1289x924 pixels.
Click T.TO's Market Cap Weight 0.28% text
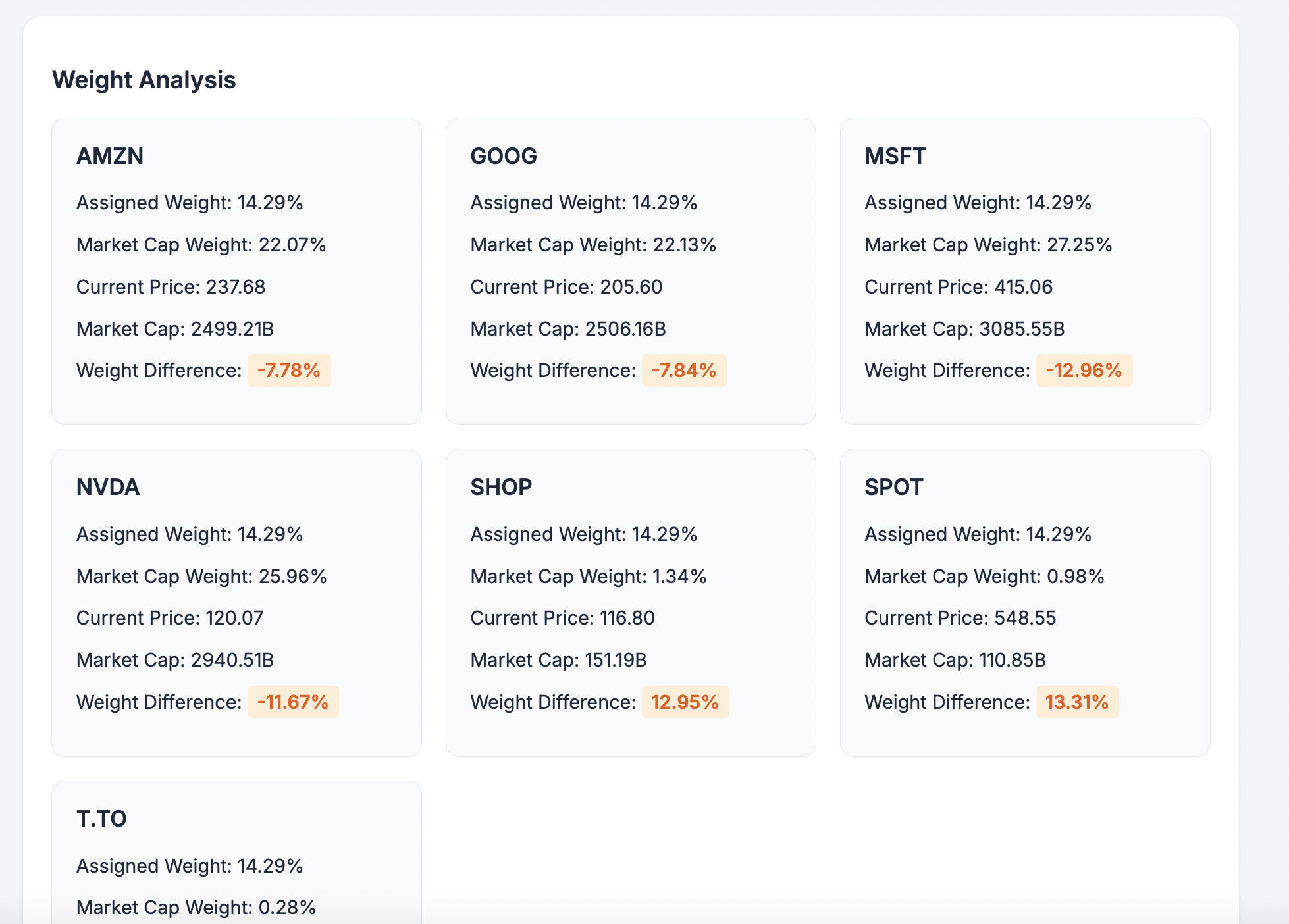196,908
